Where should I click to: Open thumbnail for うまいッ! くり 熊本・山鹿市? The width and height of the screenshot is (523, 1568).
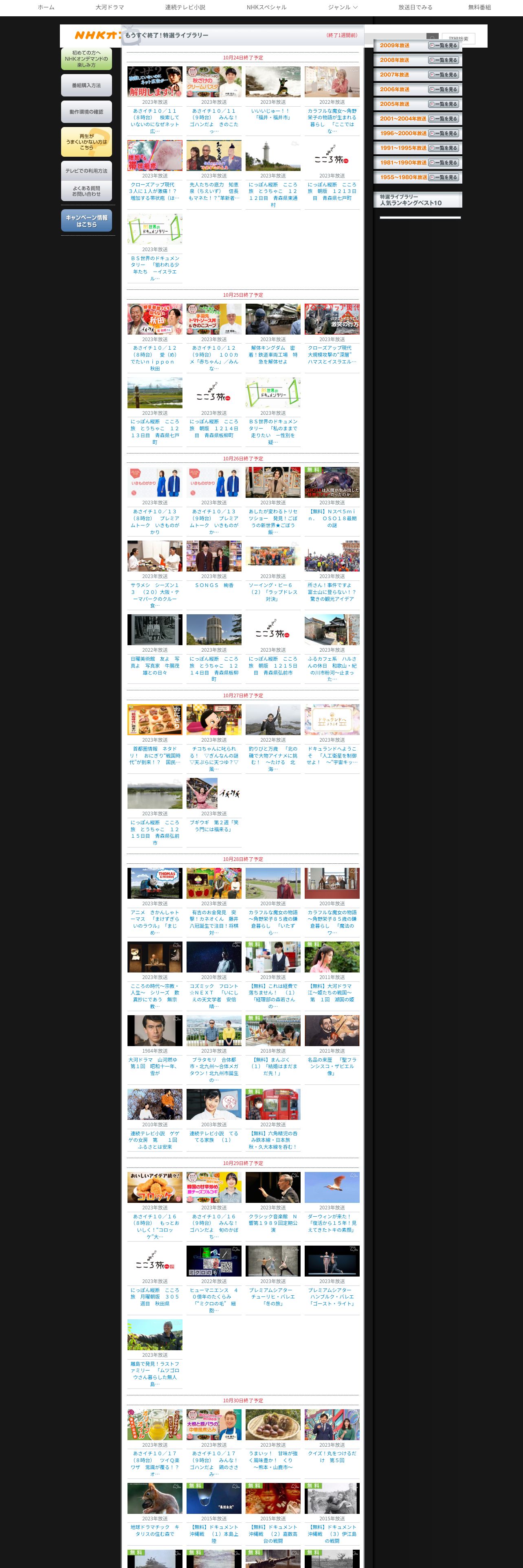(x=273, y=1425)
